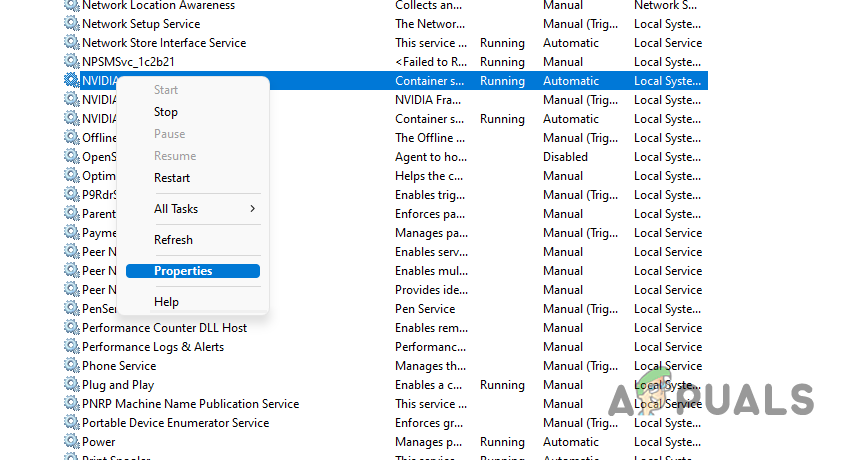Click 'Manages th...' description cell
The width and height of the screenshot is (855, 460).
(x=430, y=366)
